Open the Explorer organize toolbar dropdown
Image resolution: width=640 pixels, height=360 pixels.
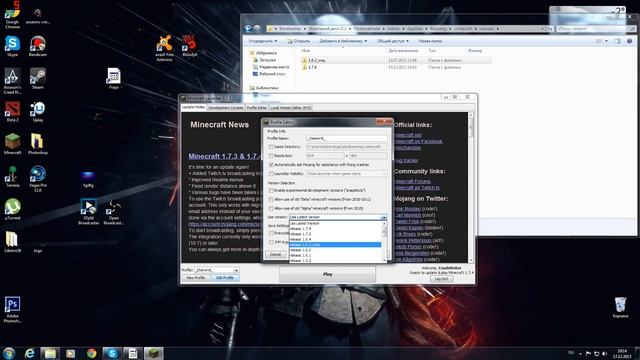[x=262, y=41]
